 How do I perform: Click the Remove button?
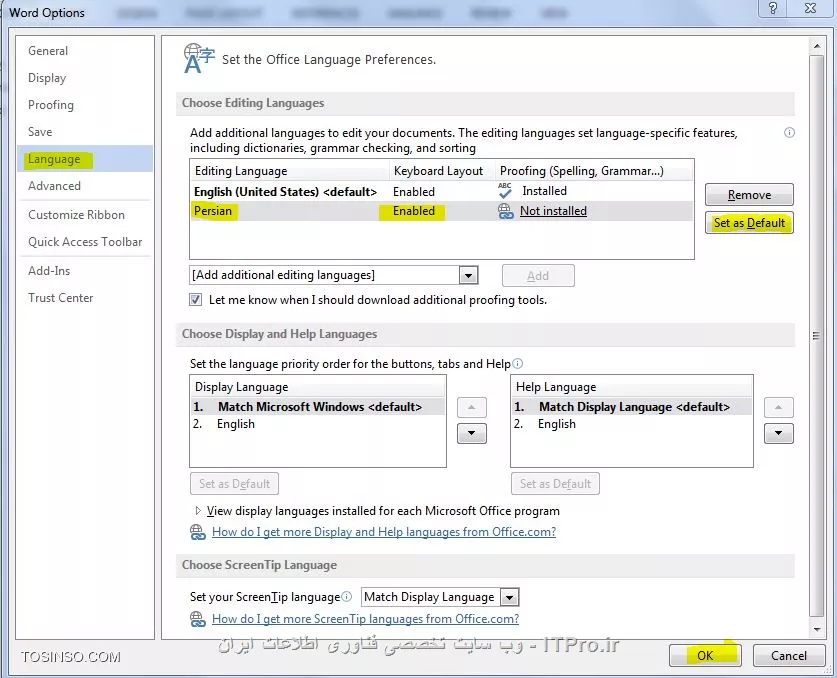click(x=749, y=195)
